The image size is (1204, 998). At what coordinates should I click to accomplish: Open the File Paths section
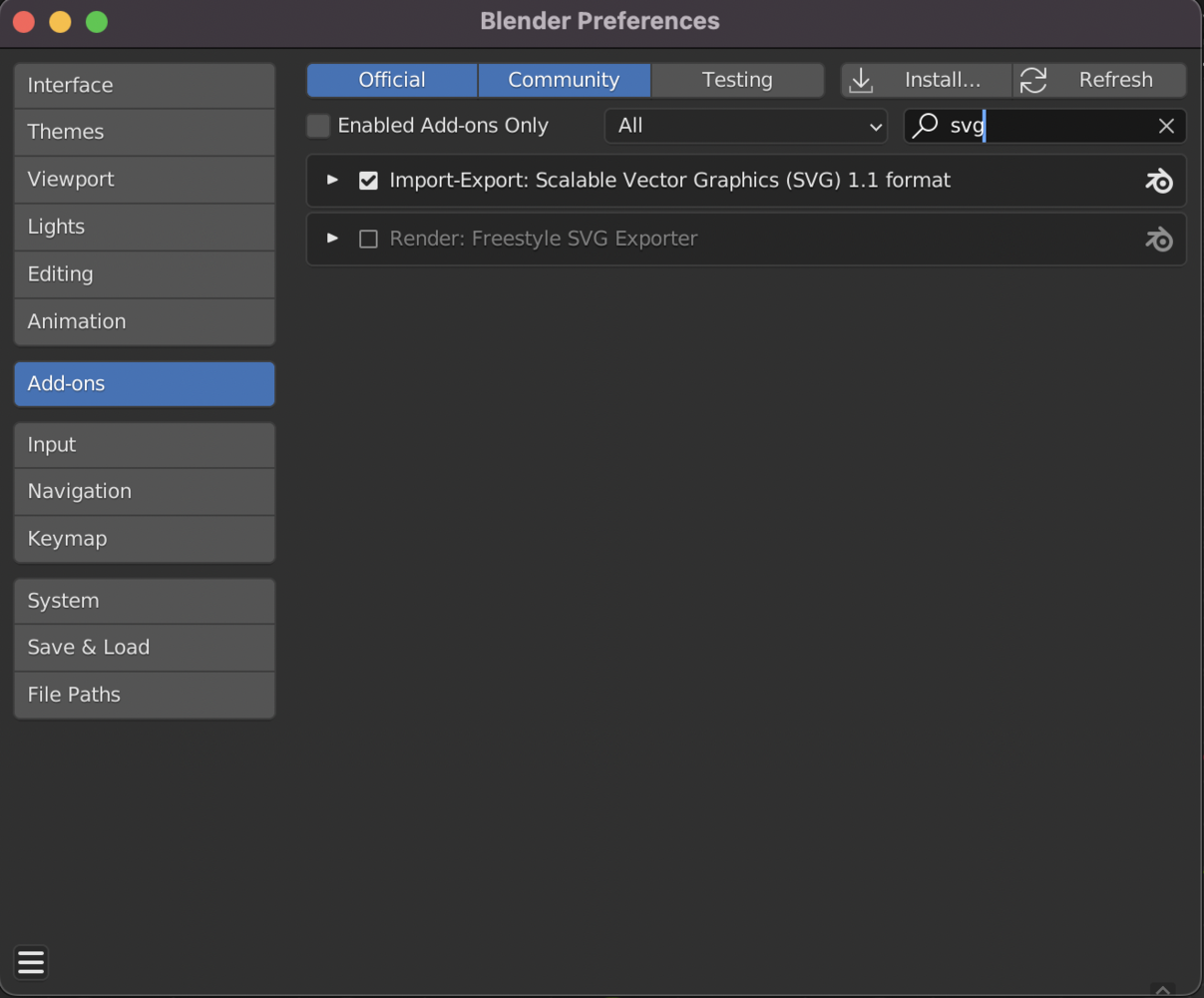point(145,695)
